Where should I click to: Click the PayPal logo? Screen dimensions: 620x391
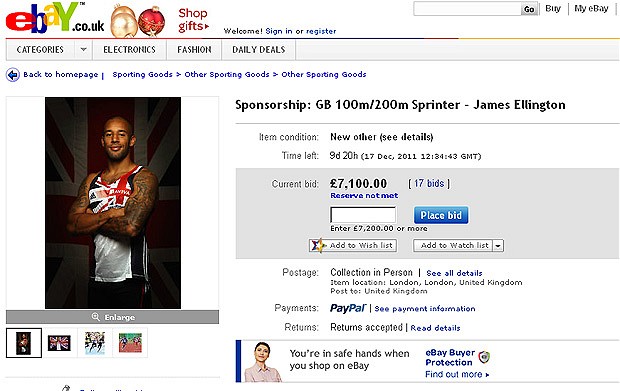coord(348,308)
